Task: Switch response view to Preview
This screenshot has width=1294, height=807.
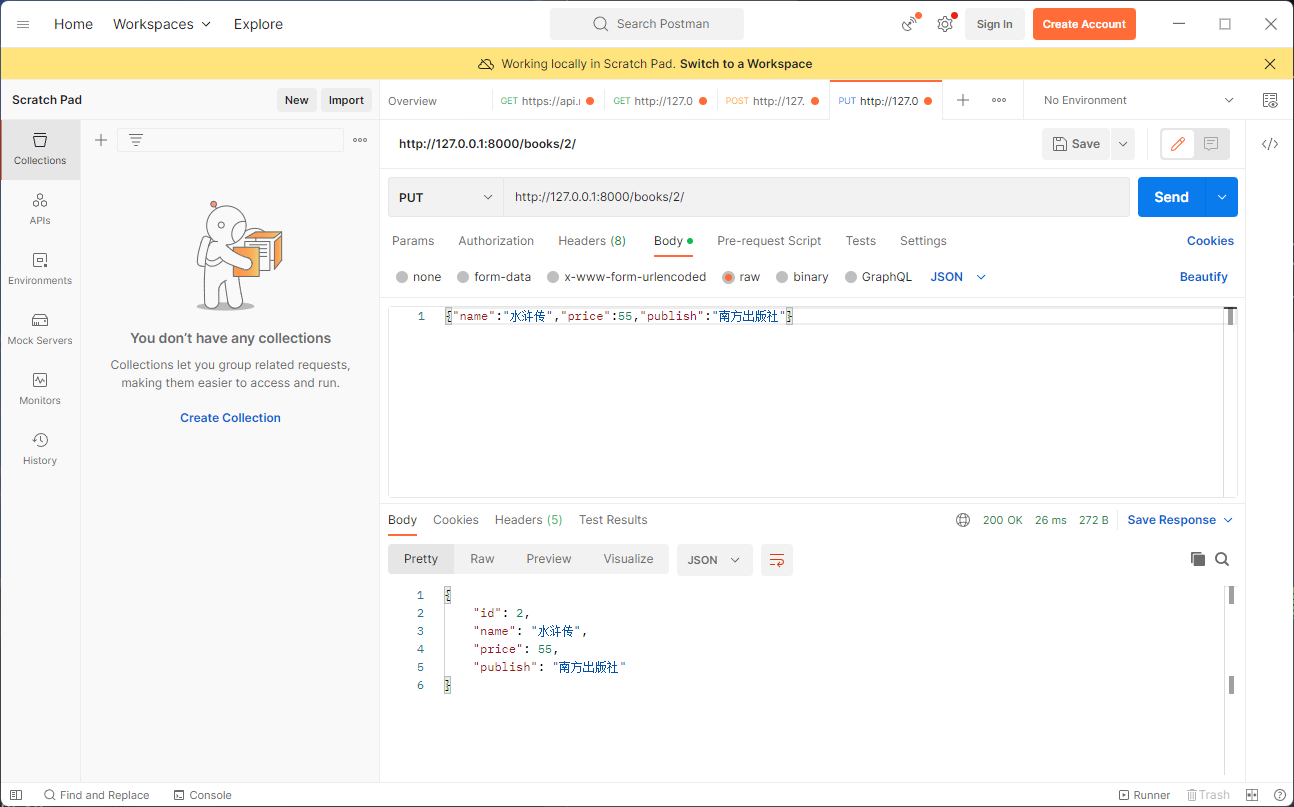Action: [549, 559]
